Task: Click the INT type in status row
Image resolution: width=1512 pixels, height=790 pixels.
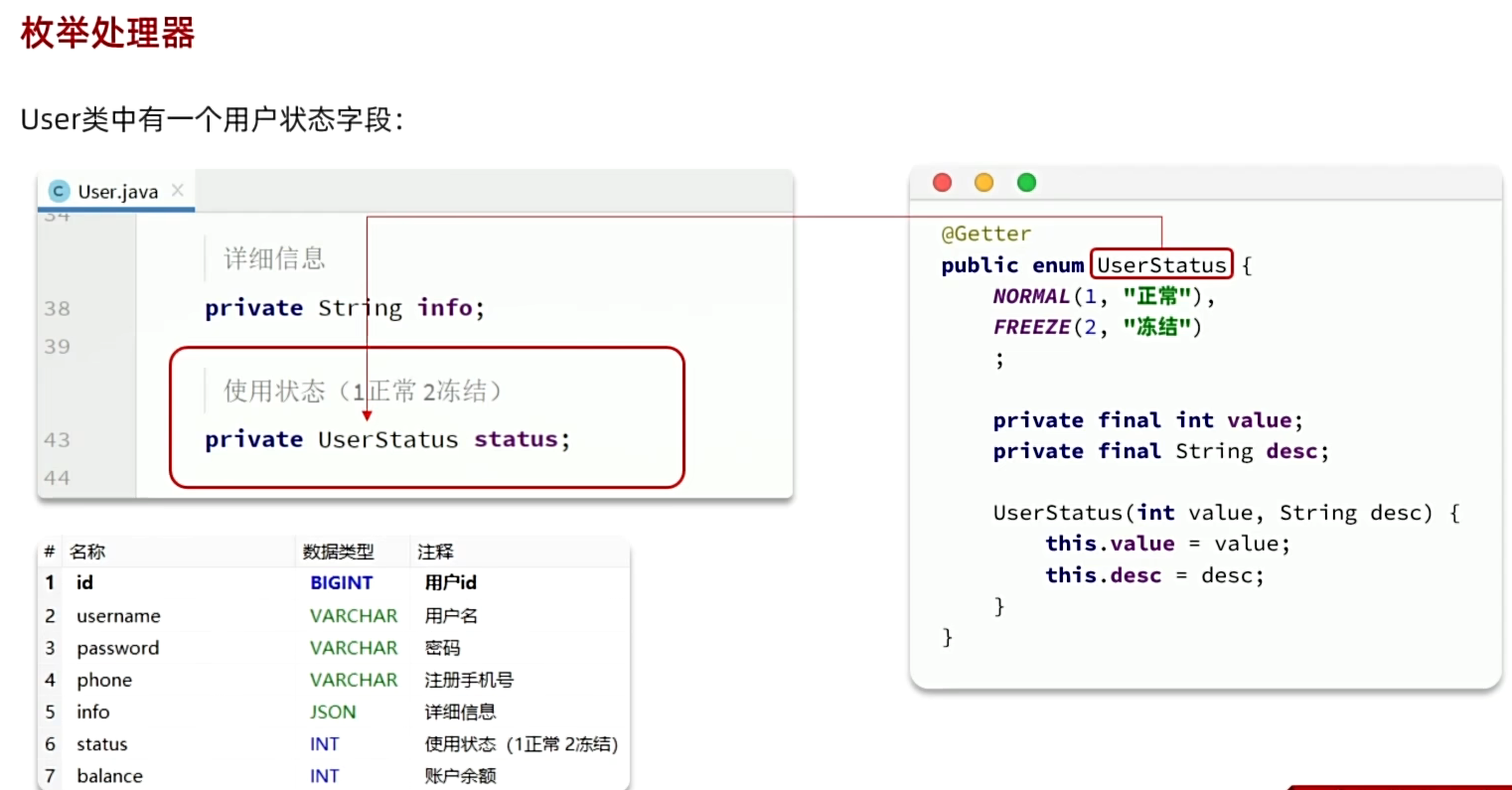Action: coord(324,744)
